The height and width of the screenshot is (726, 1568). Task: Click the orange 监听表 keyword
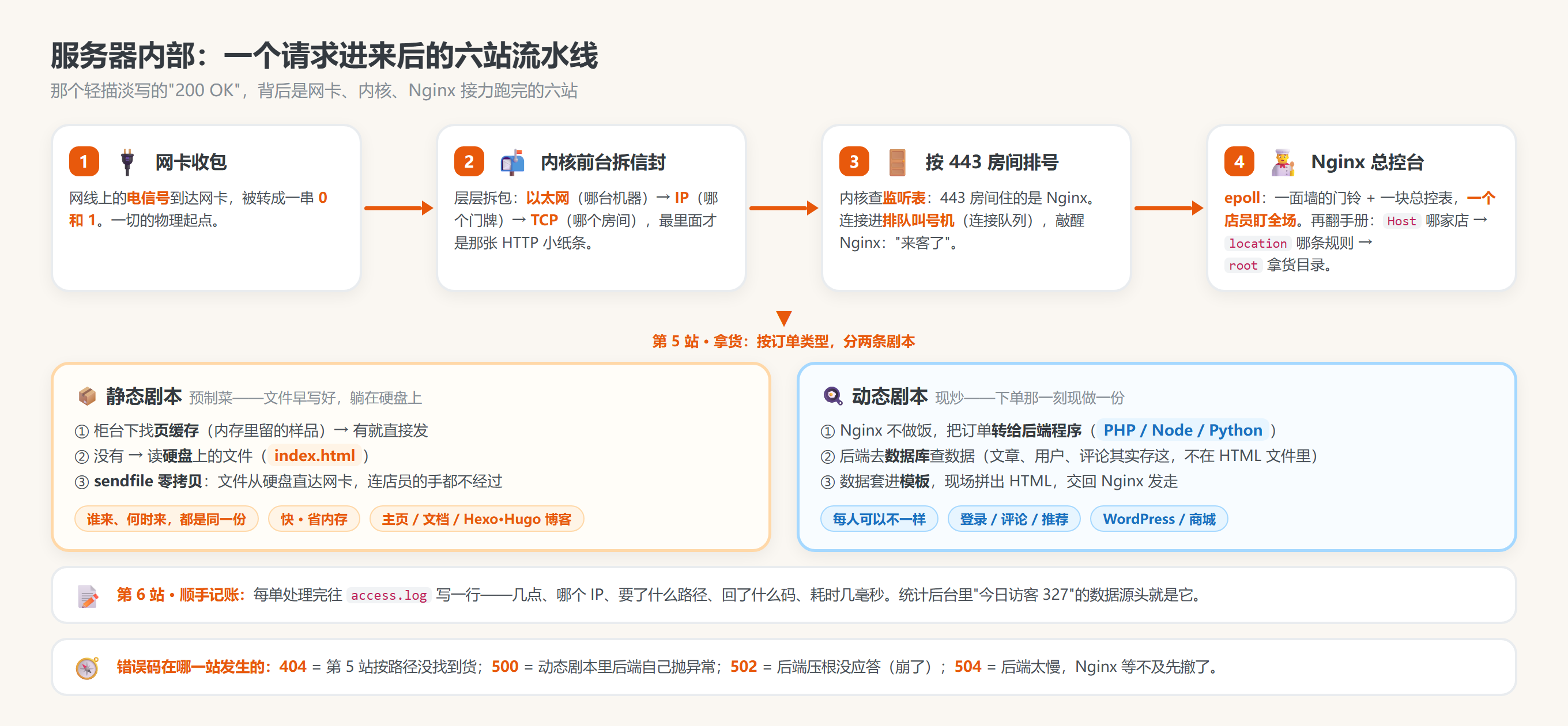[x=904, y=198]
